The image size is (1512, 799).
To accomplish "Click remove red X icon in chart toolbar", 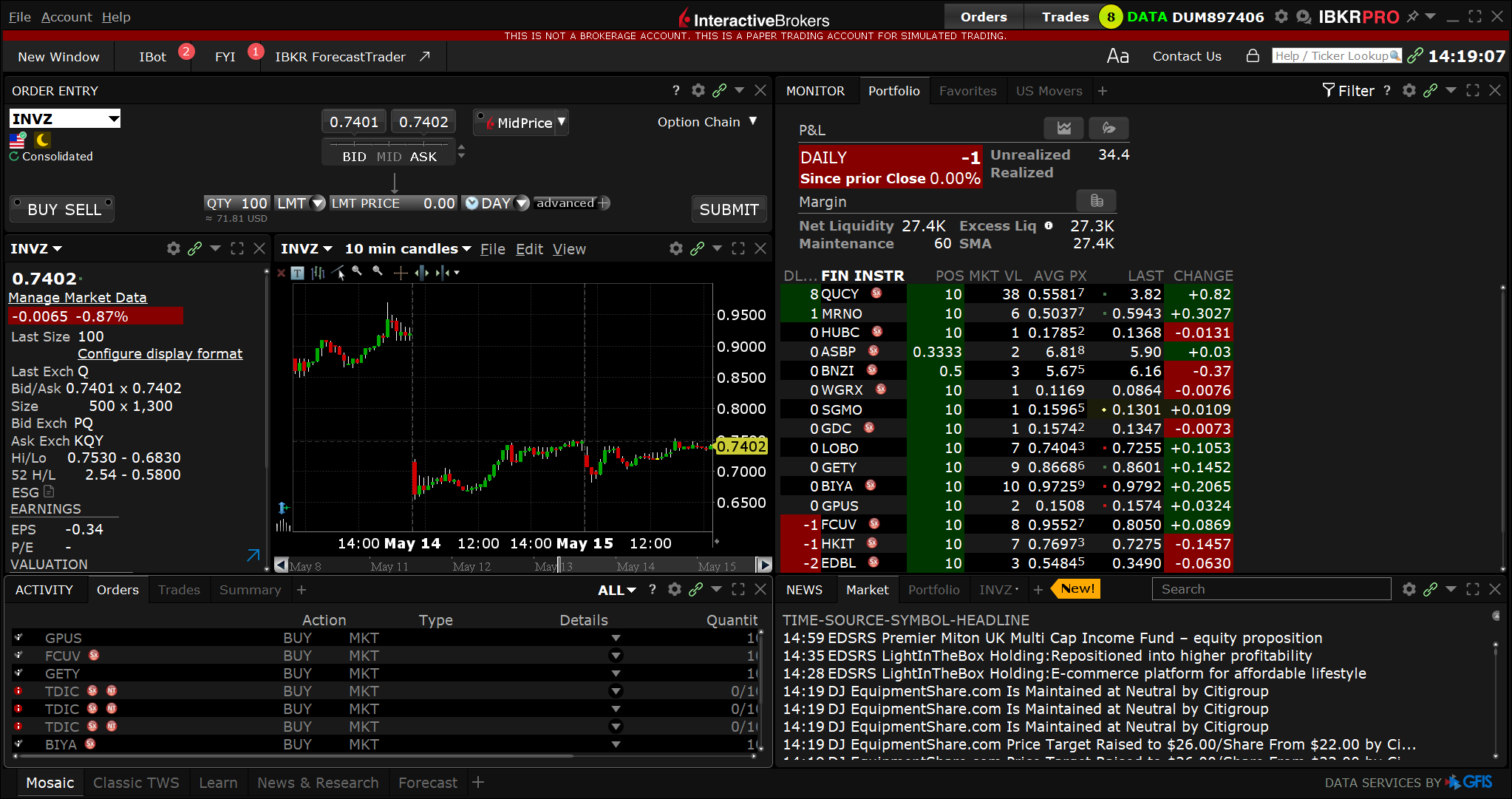I will click(x=281, y=273).
